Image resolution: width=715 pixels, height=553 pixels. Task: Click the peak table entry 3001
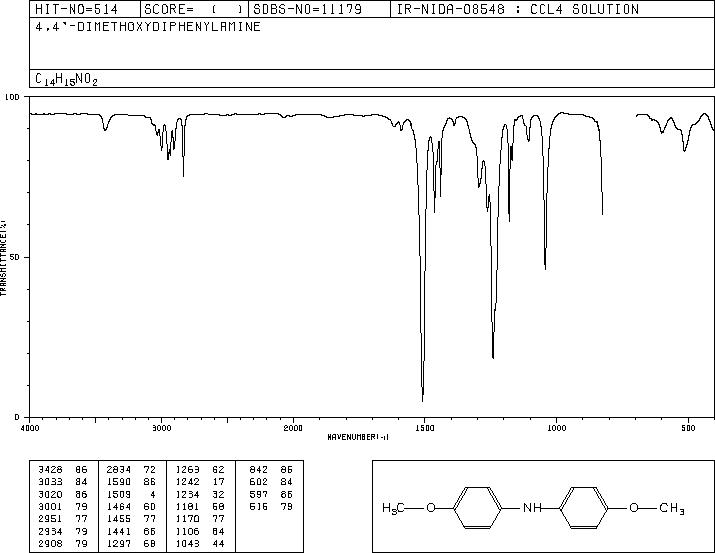(x=50, y=506)
